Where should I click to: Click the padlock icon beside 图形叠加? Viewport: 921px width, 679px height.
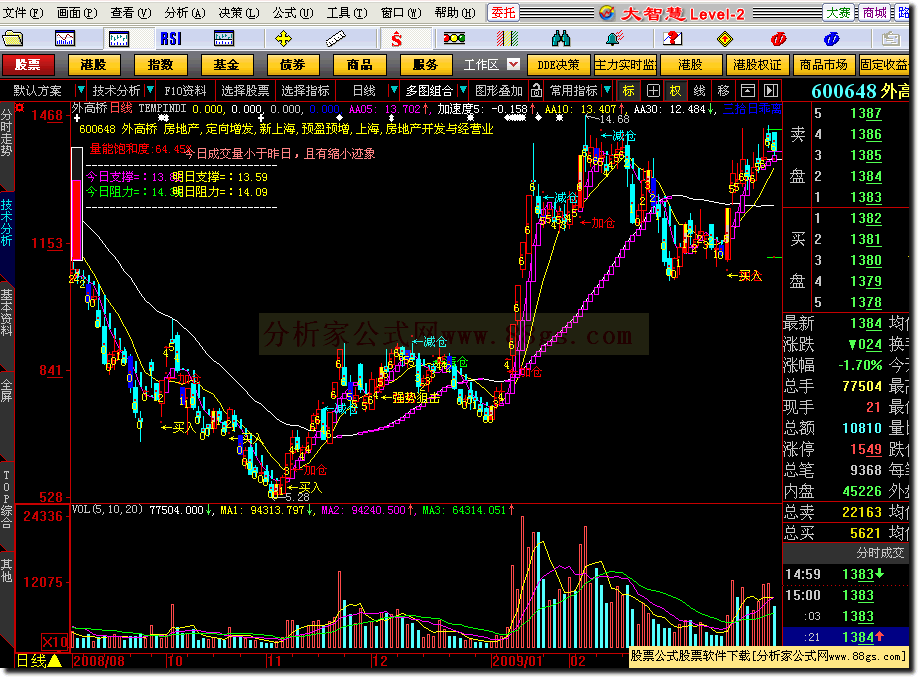536,90
